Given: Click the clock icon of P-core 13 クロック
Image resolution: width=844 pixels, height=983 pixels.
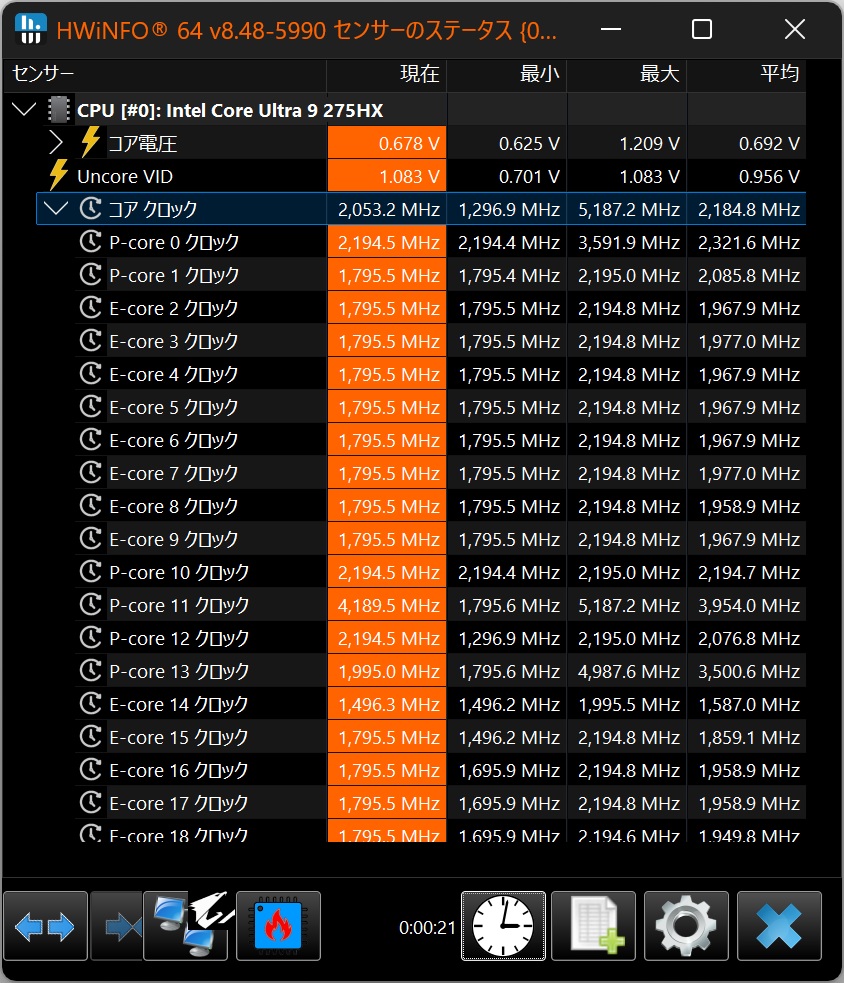Looking at the screenshot, I should point(91,671).
